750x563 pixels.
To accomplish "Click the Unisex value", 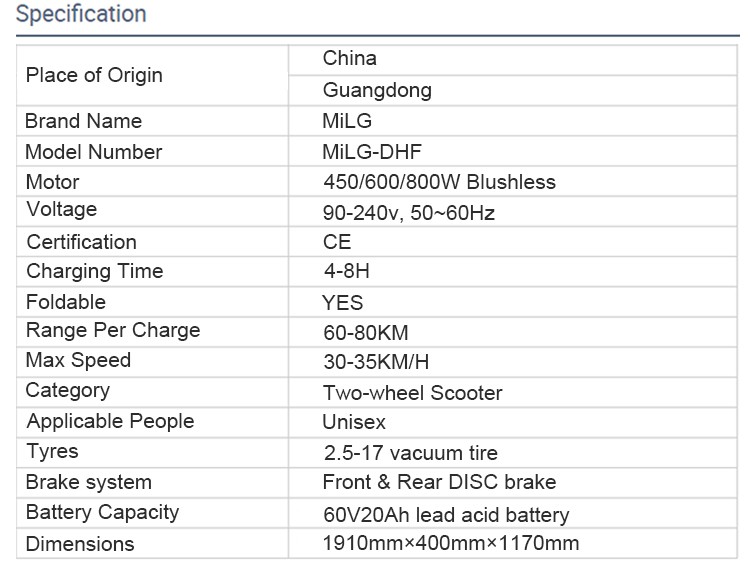I will coord(354,422).
